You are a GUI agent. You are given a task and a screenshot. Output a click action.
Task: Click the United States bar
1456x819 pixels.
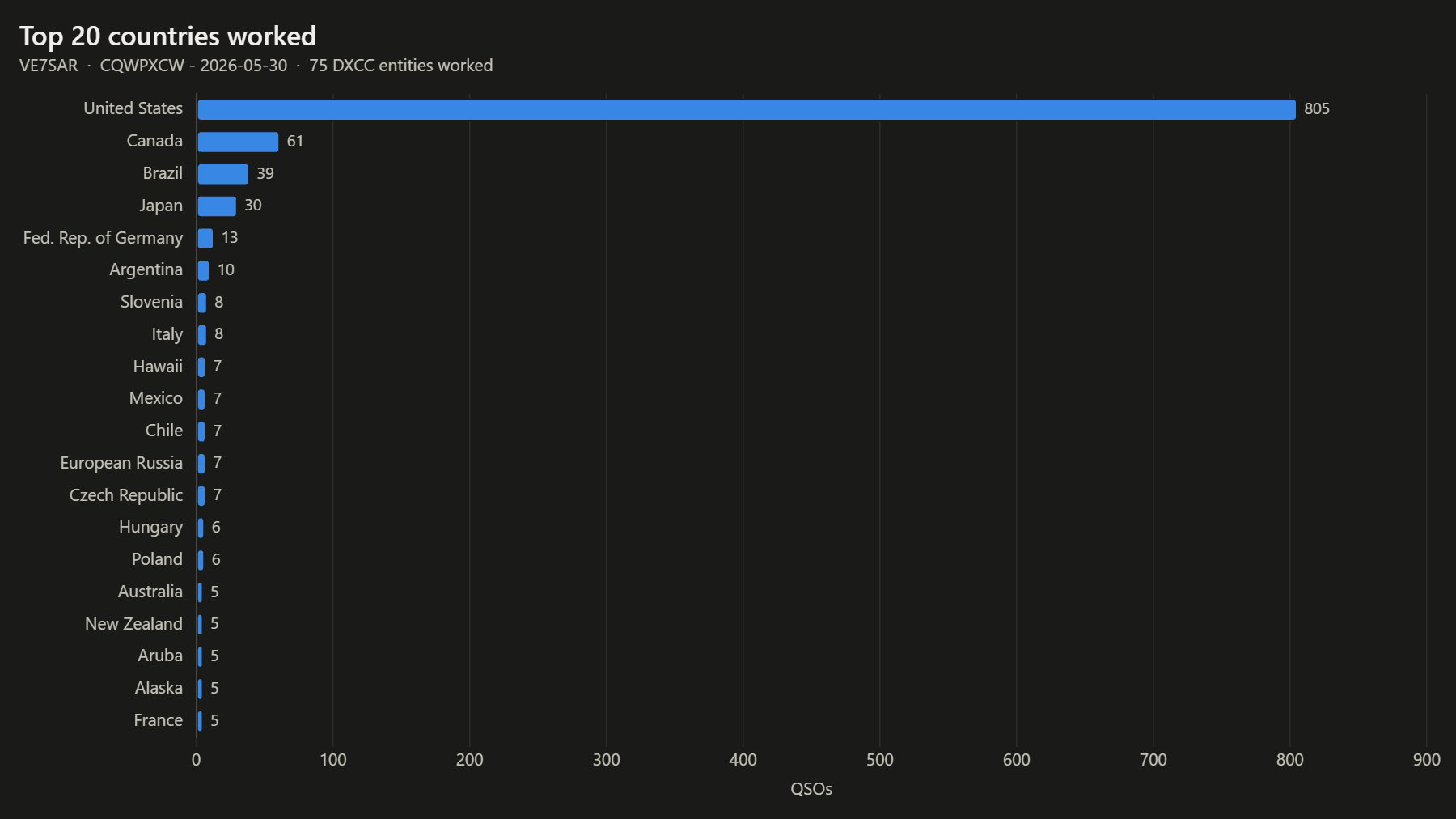[747, 109]
